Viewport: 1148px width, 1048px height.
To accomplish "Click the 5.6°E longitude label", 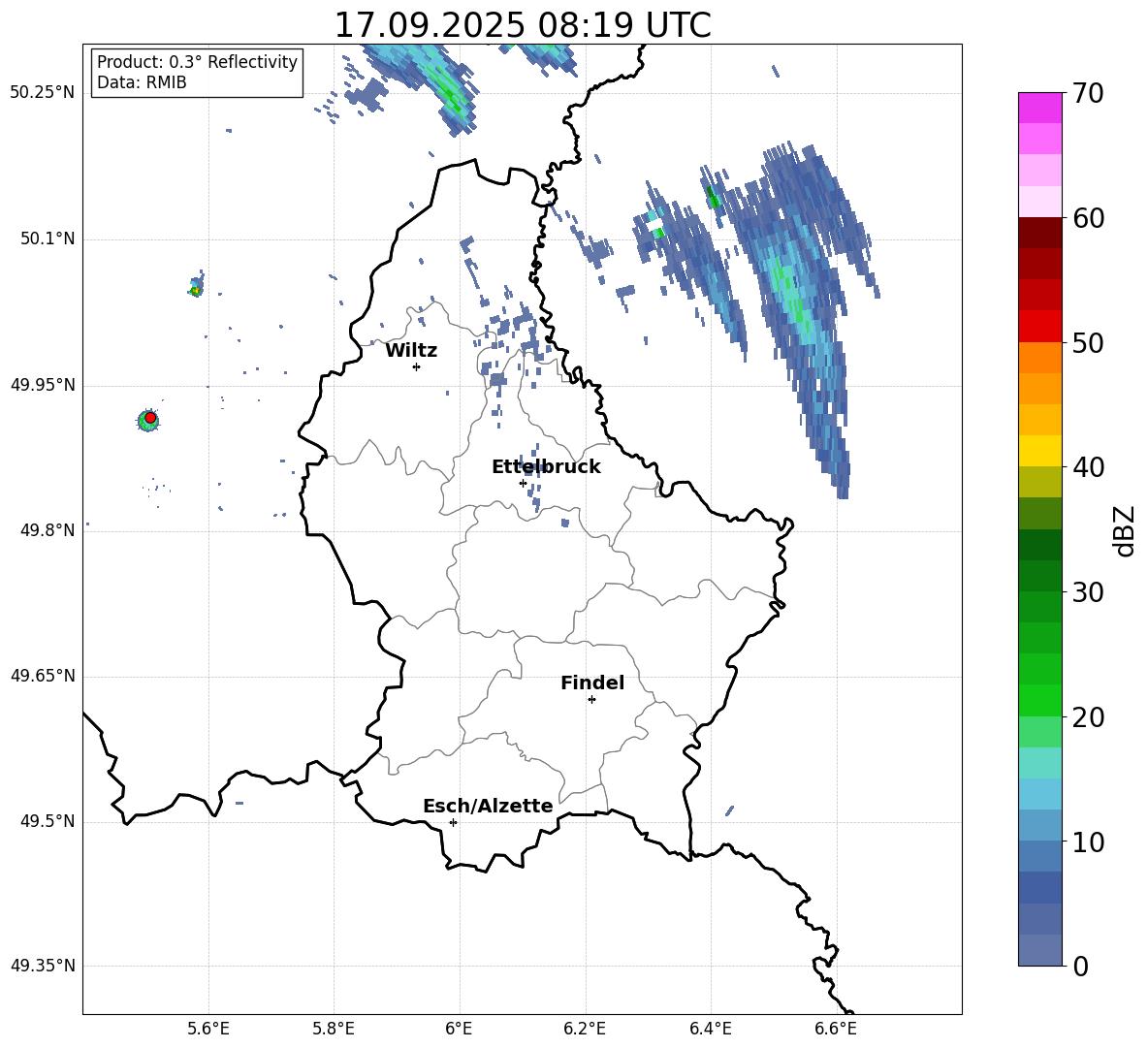I will 208,1029.
